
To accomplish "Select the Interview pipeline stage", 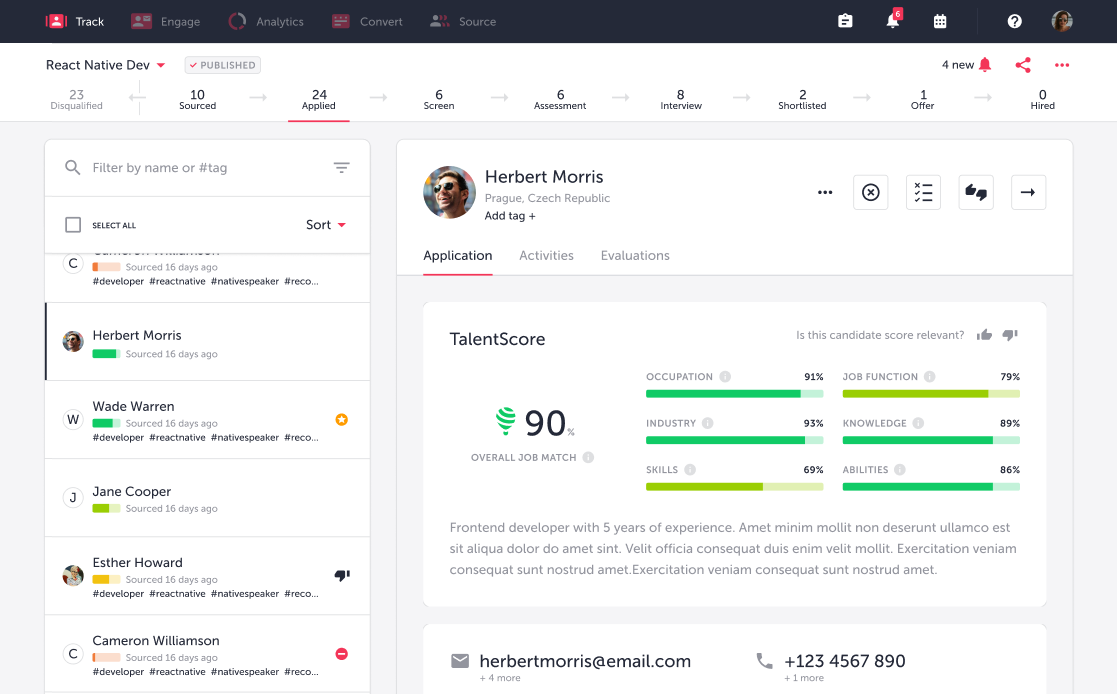I will tap(681, 99).
